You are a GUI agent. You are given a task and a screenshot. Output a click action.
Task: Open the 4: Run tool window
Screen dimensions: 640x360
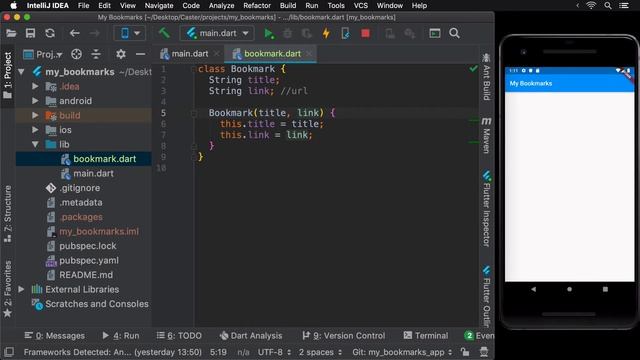coord(121,336)
